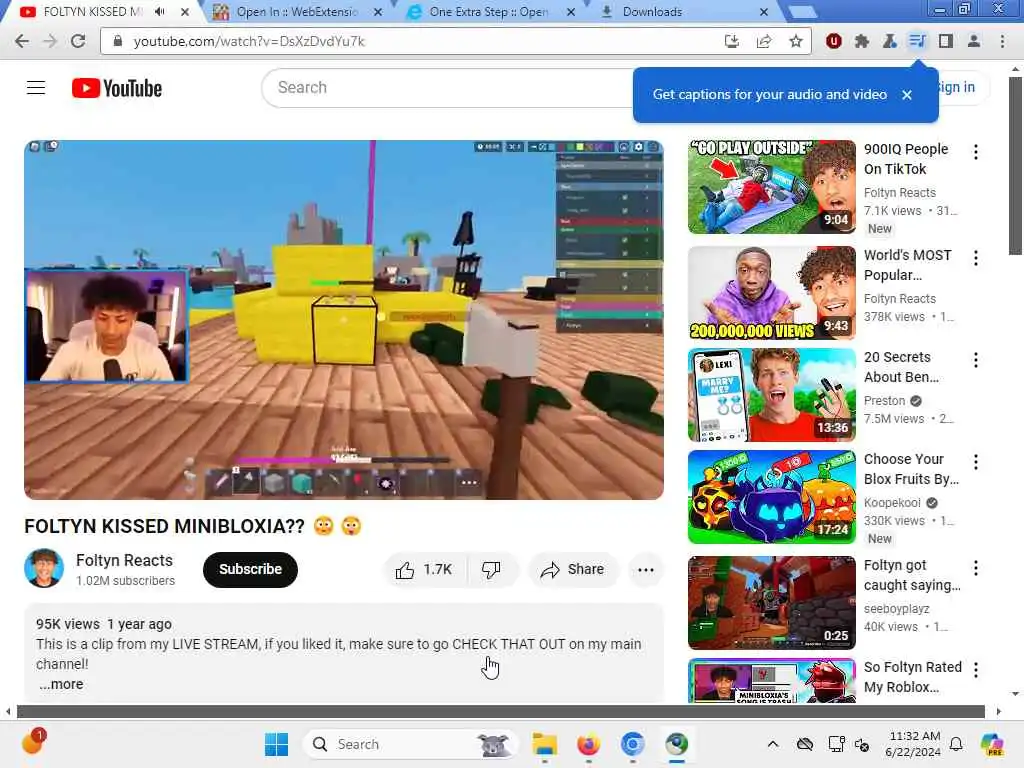Expand the description with ...more
The width and height of the screenshot is (1024, 768).
(61, 684)
